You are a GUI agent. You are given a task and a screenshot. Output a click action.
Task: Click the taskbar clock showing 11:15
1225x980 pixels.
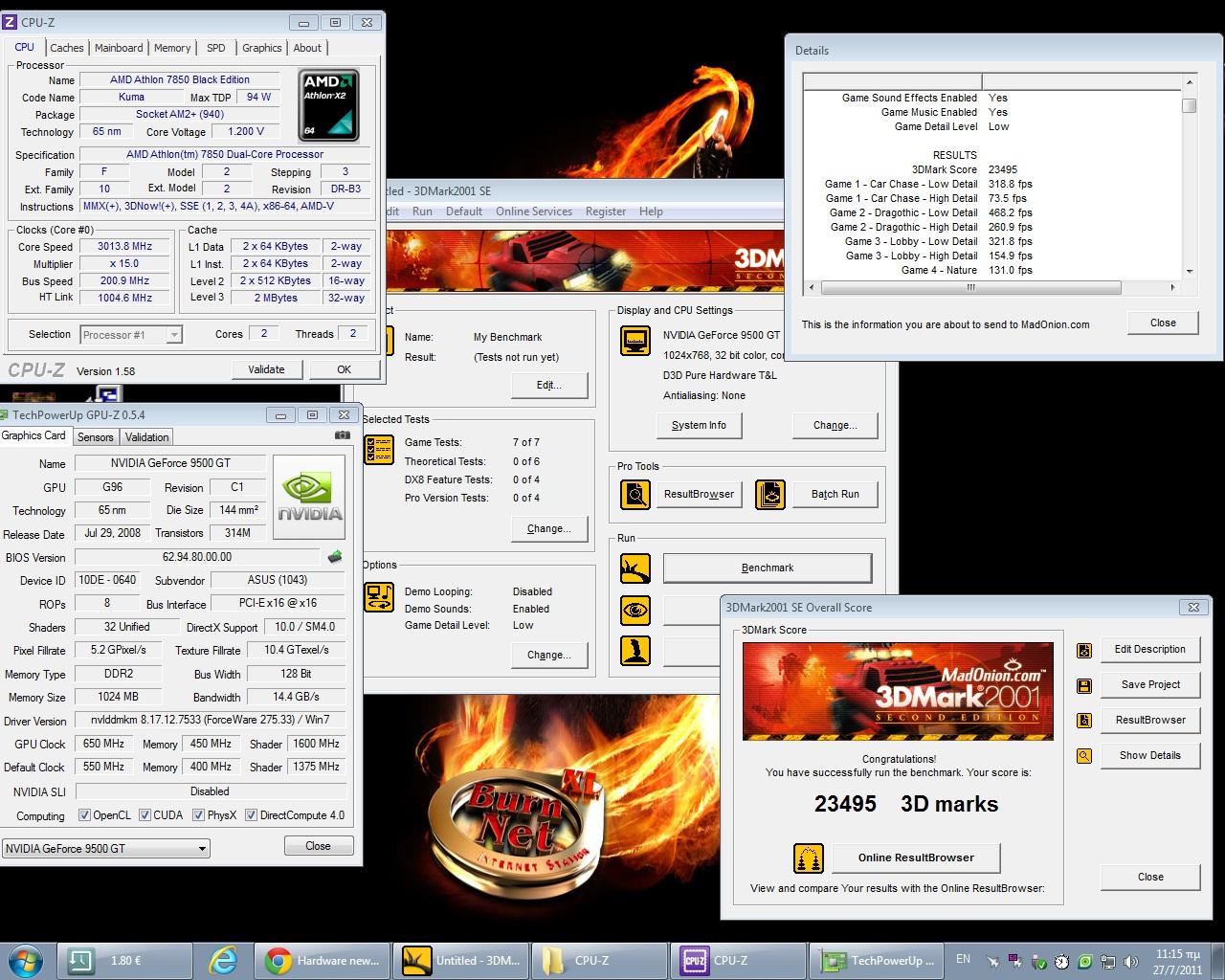point(1178,961)
